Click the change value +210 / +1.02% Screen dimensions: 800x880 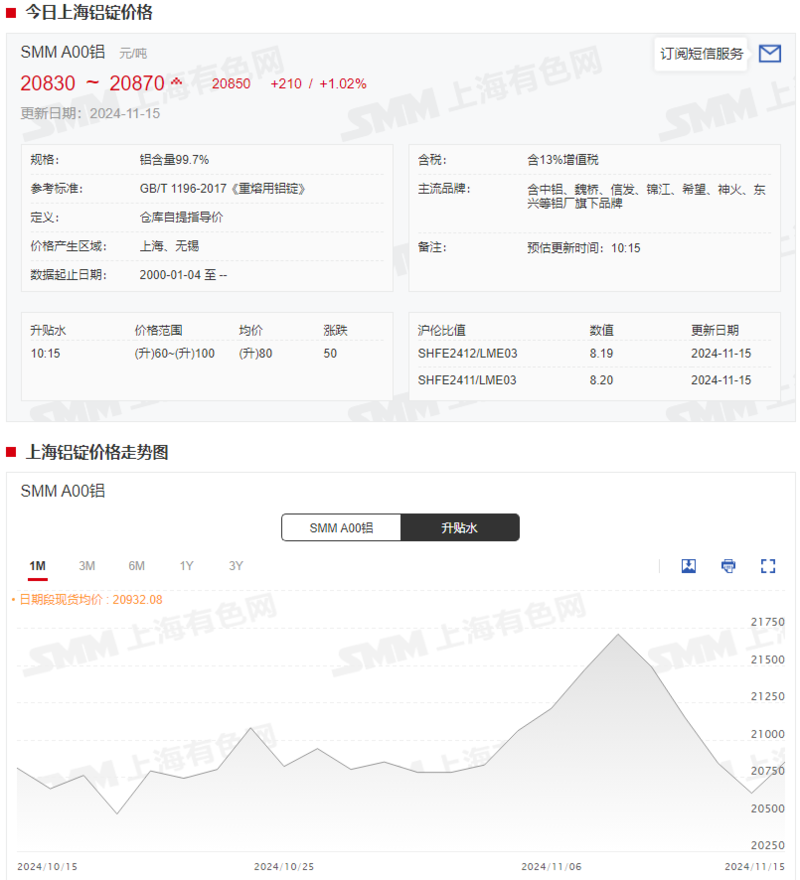tap(318, 84)
